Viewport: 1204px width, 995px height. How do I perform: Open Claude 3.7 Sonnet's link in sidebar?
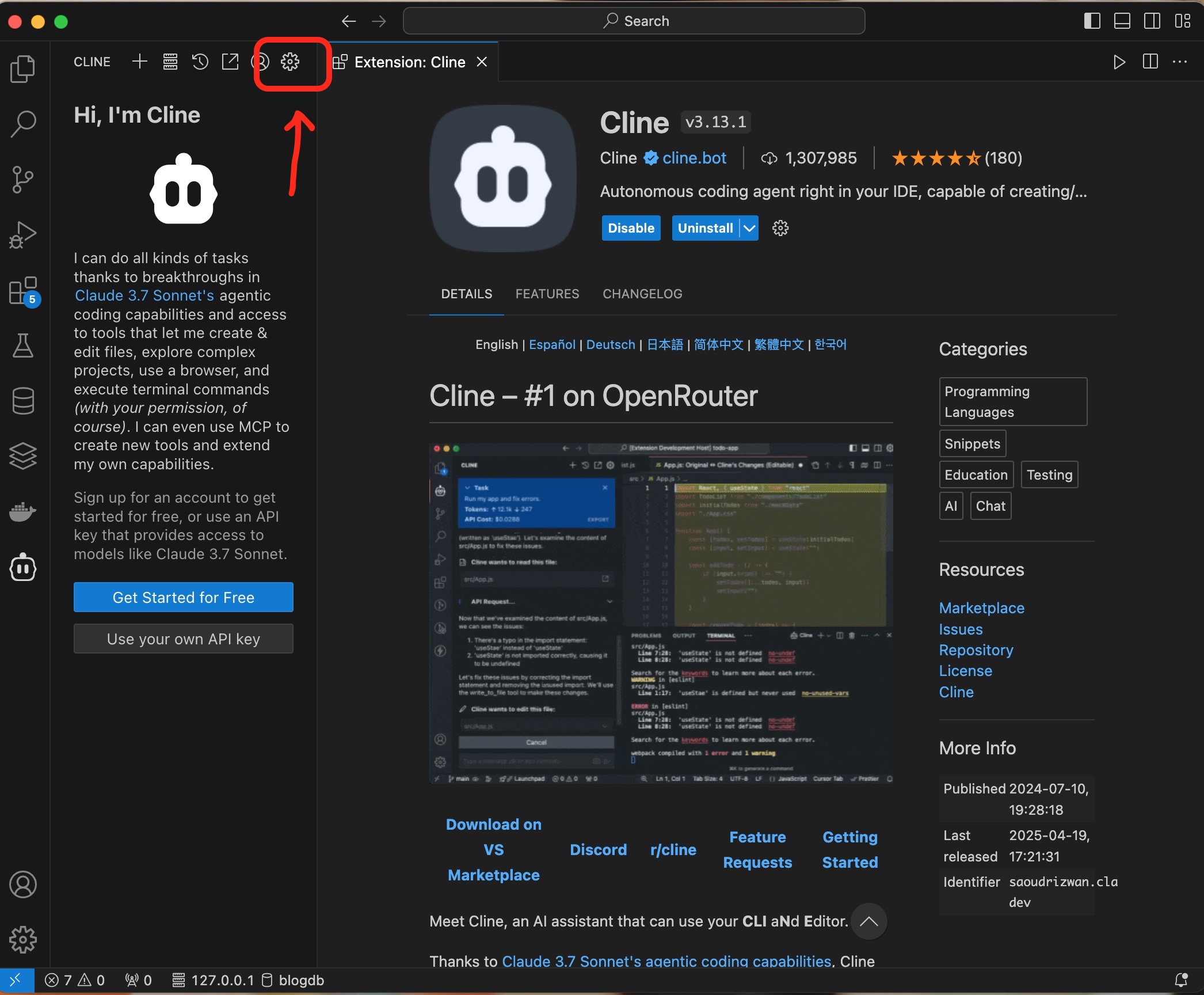[x=144, y=295]
